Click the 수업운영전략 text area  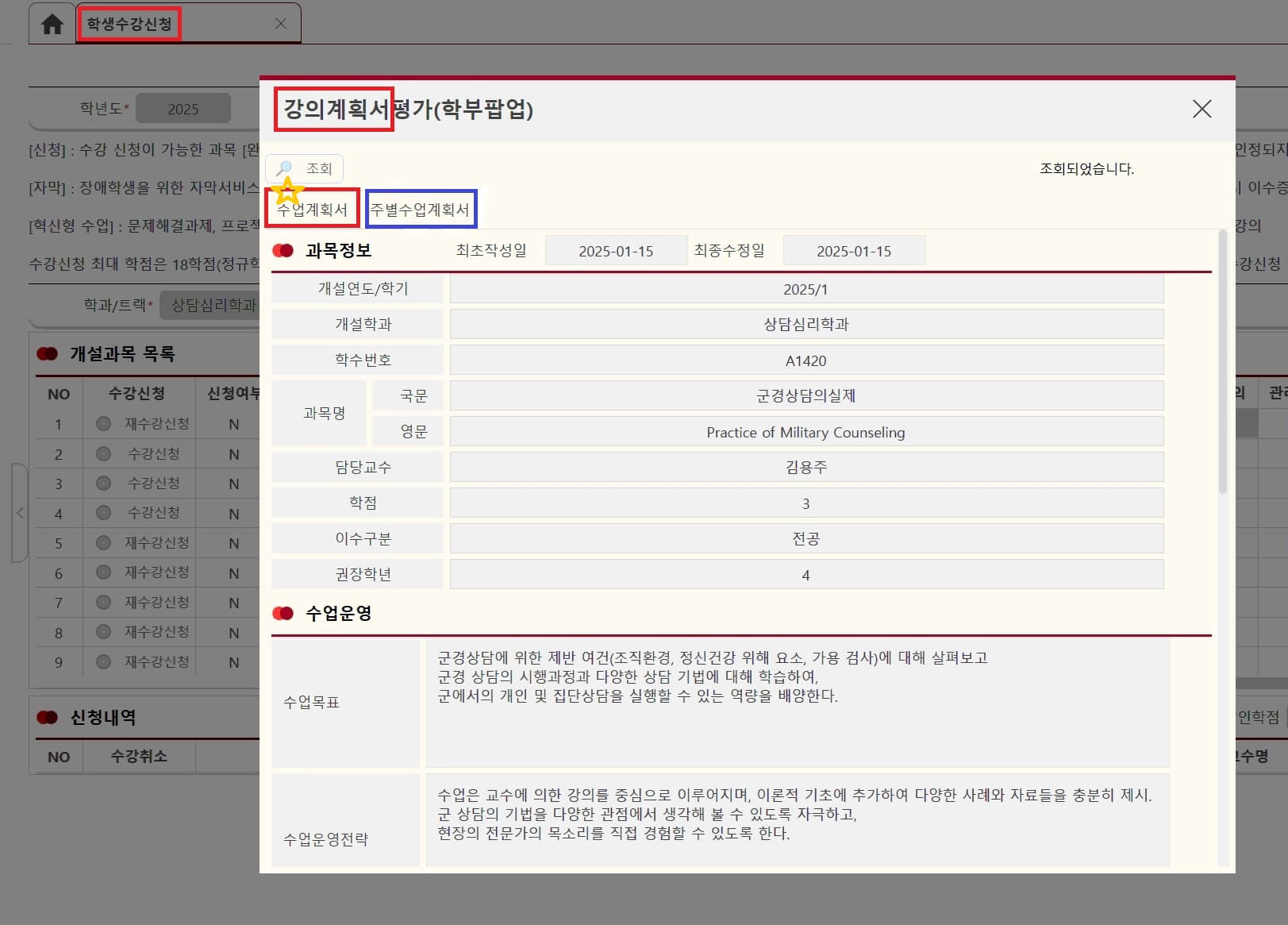tap(798, 820)
